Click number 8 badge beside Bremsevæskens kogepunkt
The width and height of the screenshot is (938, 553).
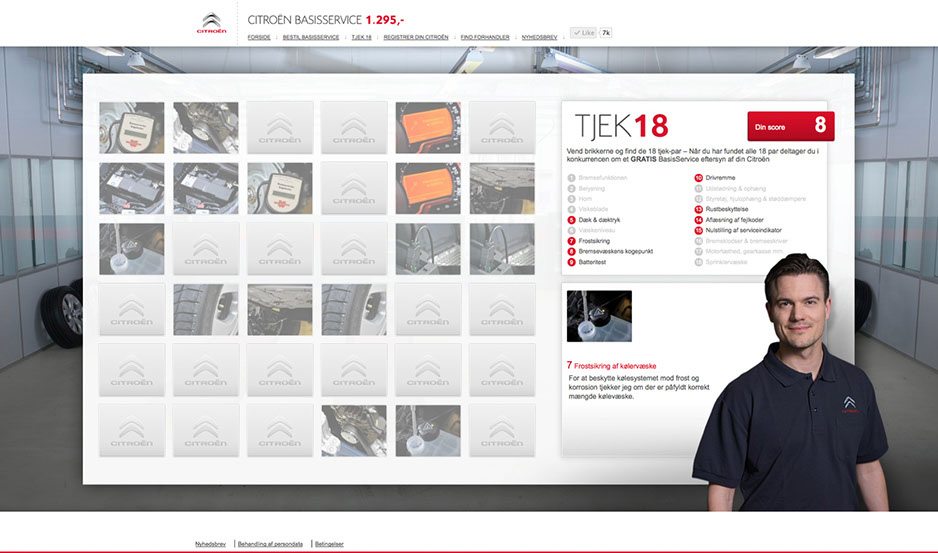tap(571, 251)
